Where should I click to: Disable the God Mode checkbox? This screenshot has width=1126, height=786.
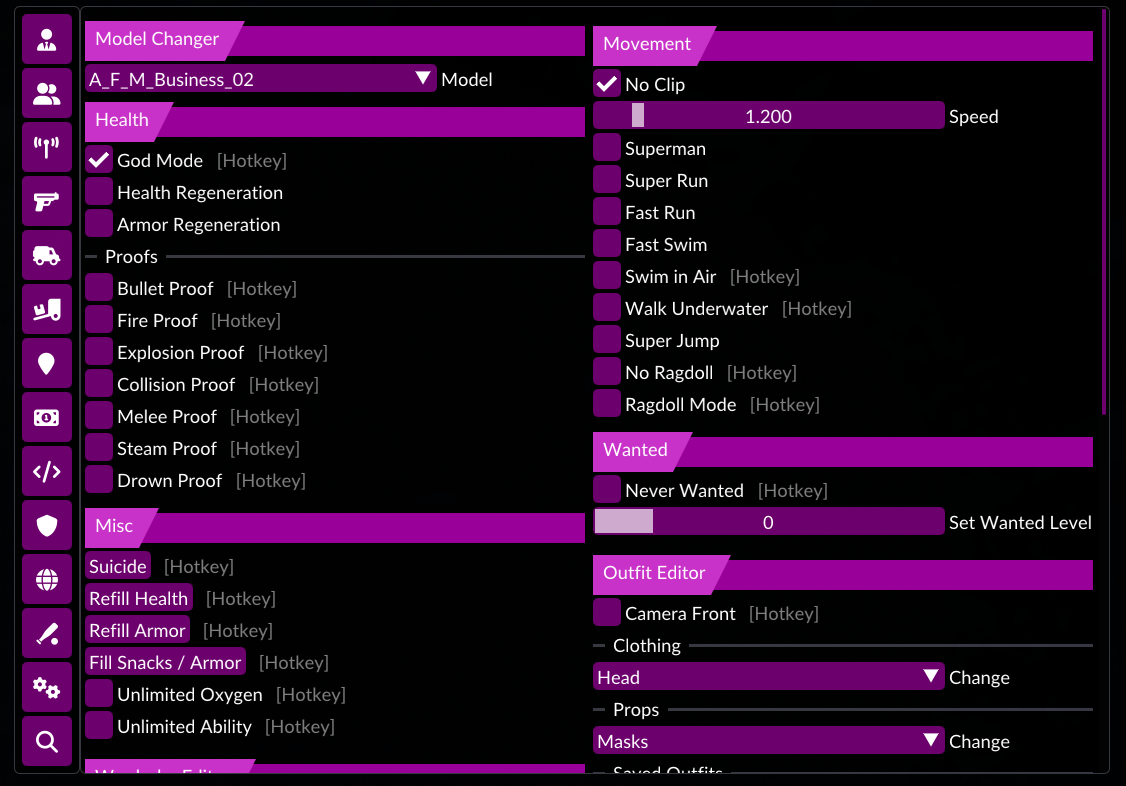(x=99, y=160)
